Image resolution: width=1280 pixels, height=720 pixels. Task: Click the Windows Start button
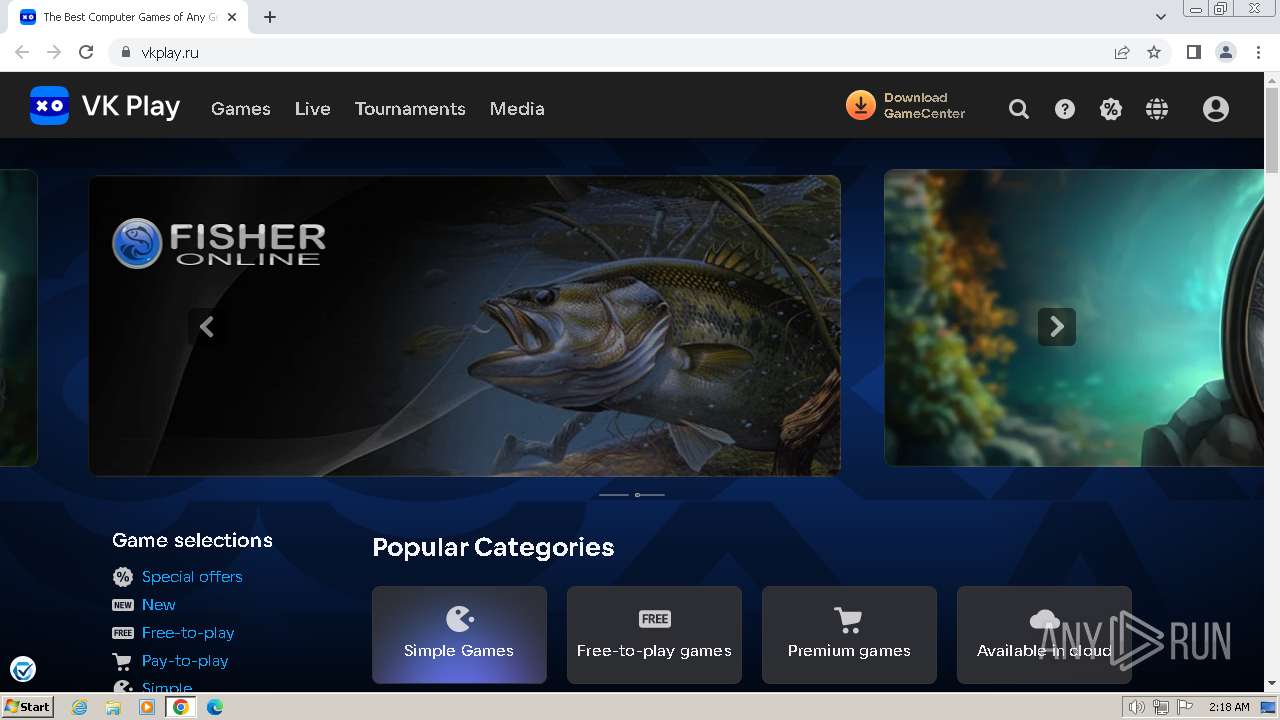[27, 707]
